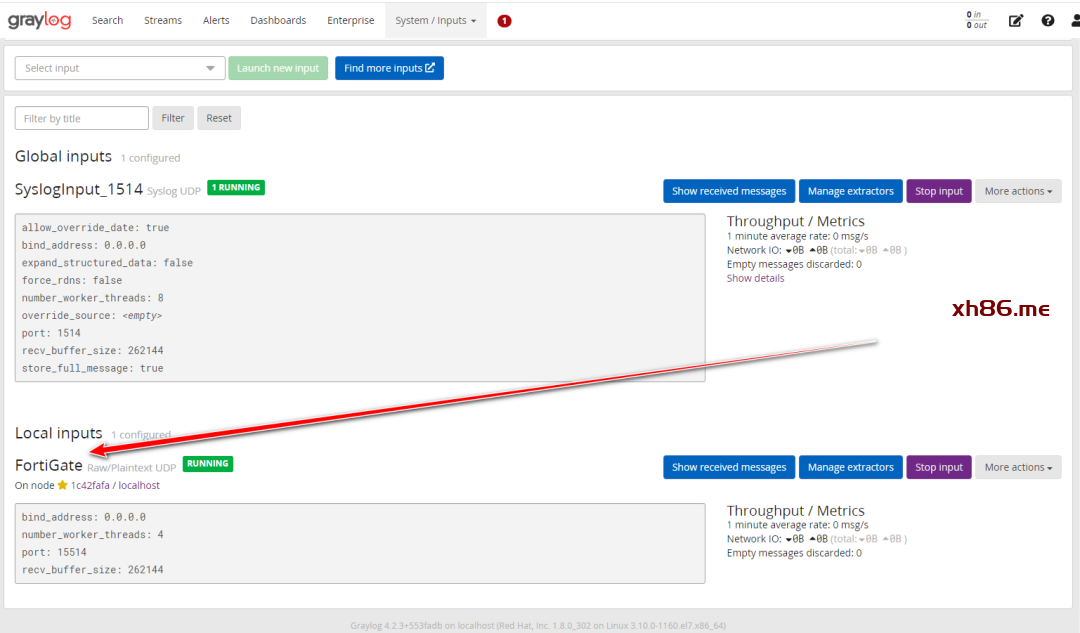Open the Dashboards menu

(x=278, y=21)
